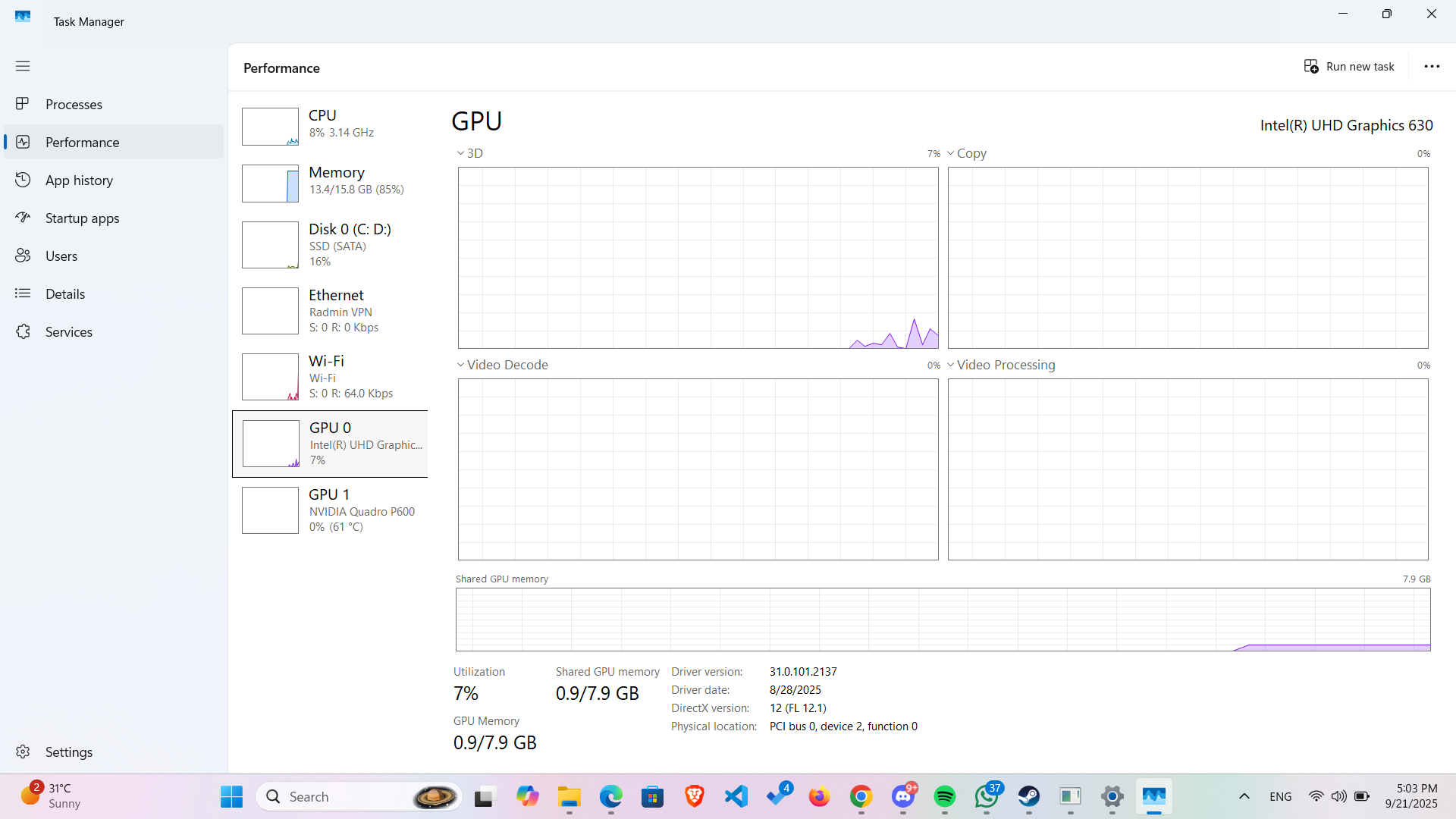This screenshot has width=1456, height=819.
Task: Go to Startup apps page
Action: coord(82,218)
